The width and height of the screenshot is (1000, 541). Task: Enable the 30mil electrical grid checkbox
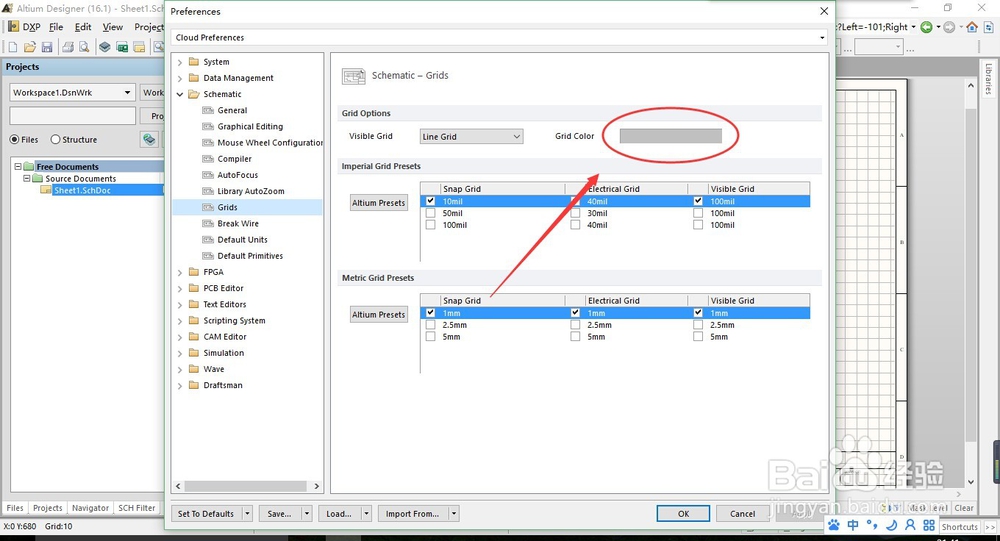click(x=575, y=213)
